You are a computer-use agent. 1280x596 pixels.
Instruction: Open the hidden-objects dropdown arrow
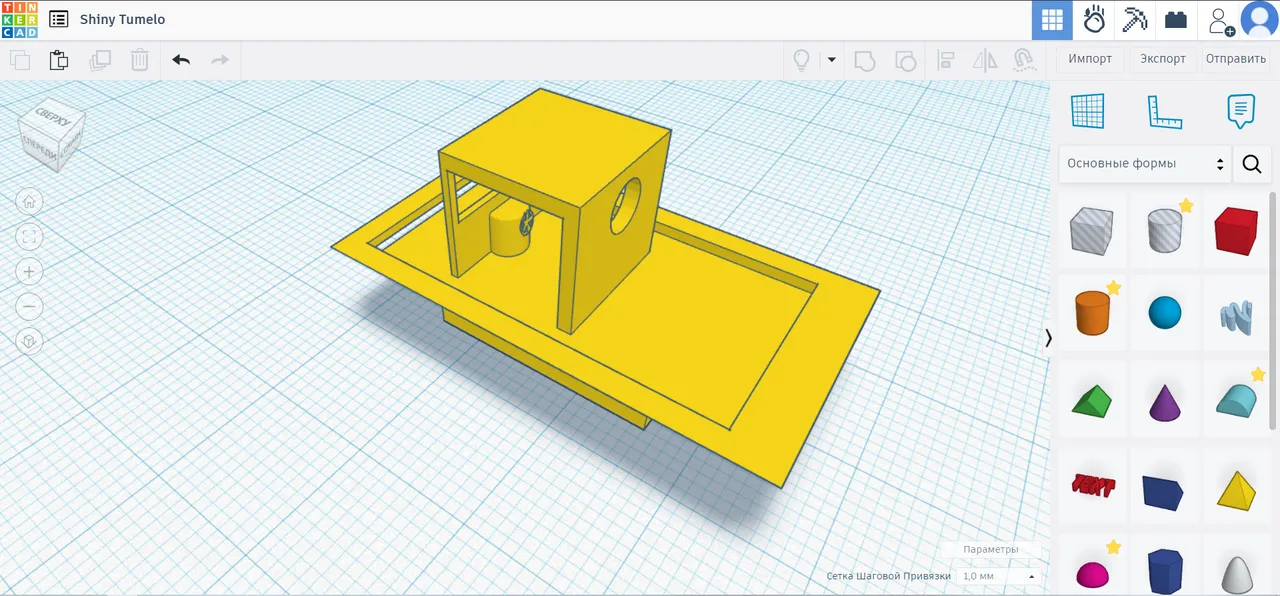tap(831, 59)
